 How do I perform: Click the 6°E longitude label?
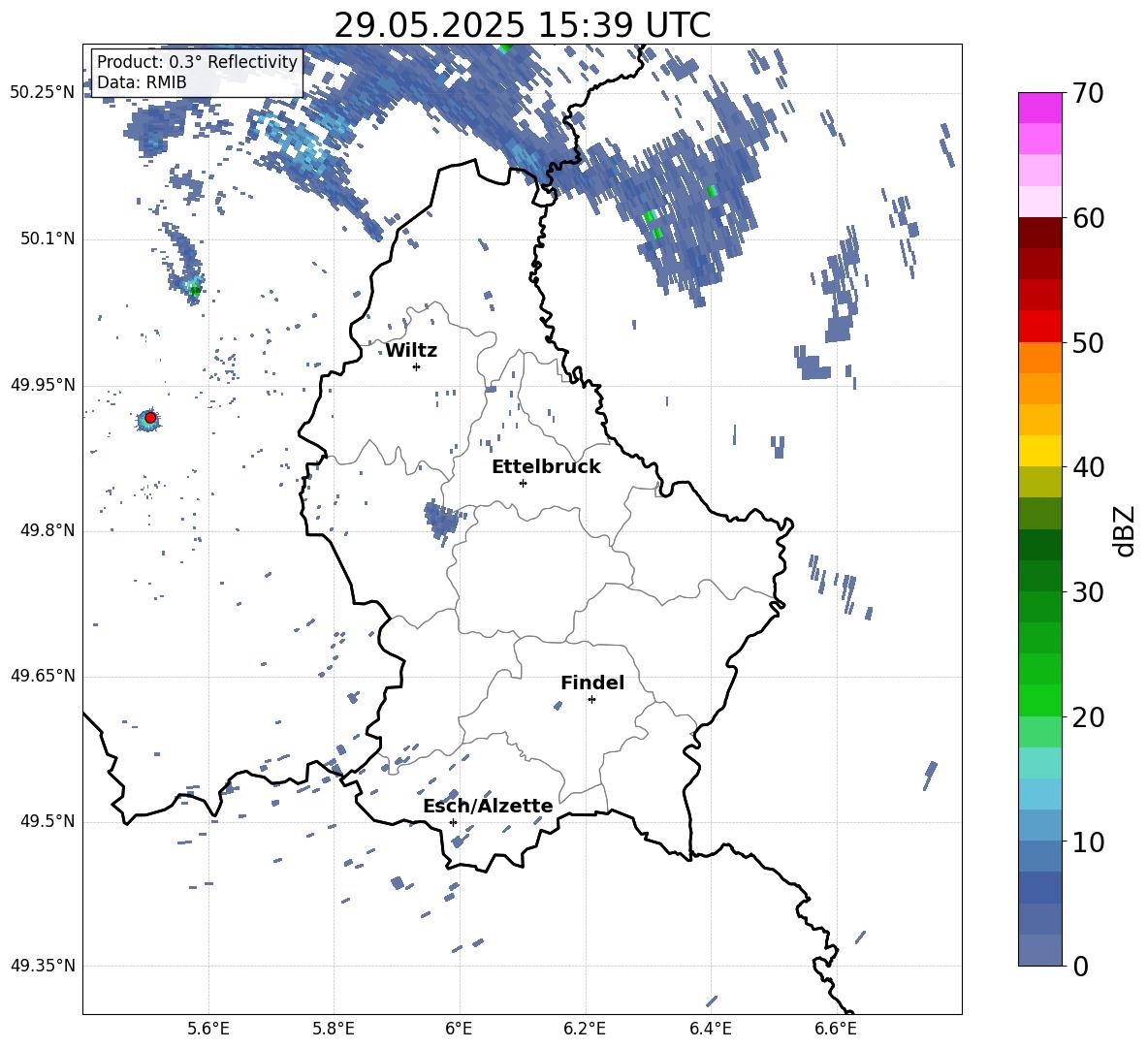pyautogui.click(x=459, y=1029)
